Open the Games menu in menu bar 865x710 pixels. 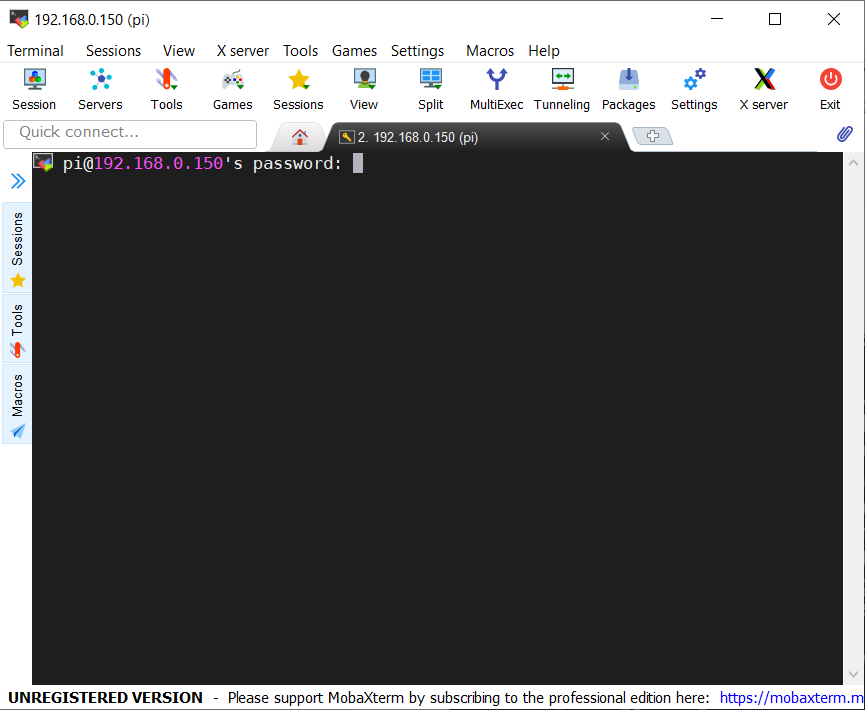354,51
